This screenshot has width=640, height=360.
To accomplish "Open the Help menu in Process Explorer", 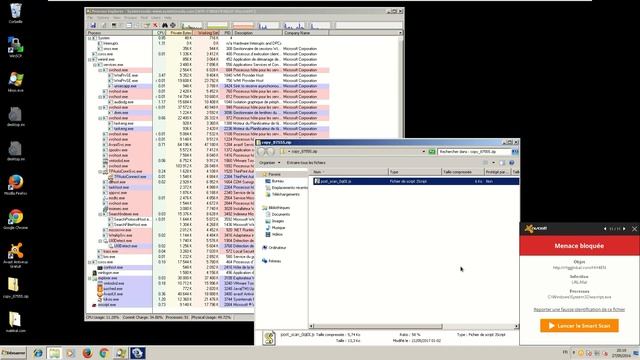I will tap(168, 18).
